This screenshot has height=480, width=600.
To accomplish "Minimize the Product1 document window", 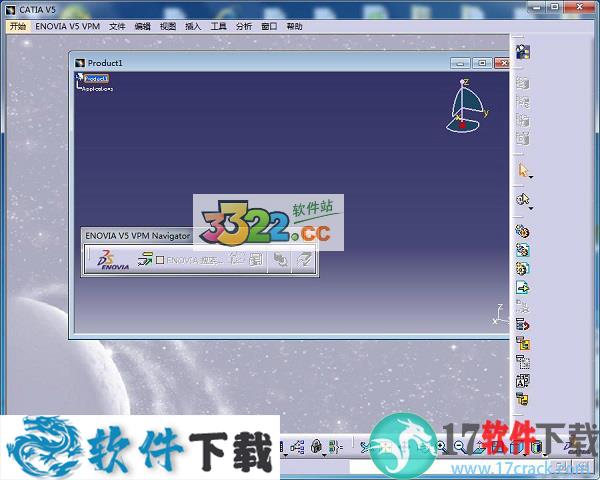I will click(460, 63).
